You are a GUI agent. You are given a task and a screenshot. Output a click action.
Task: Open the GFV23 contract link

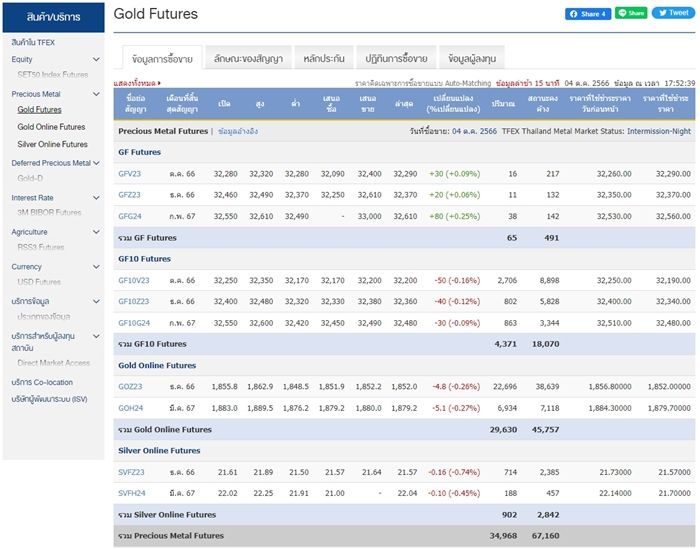131,174
